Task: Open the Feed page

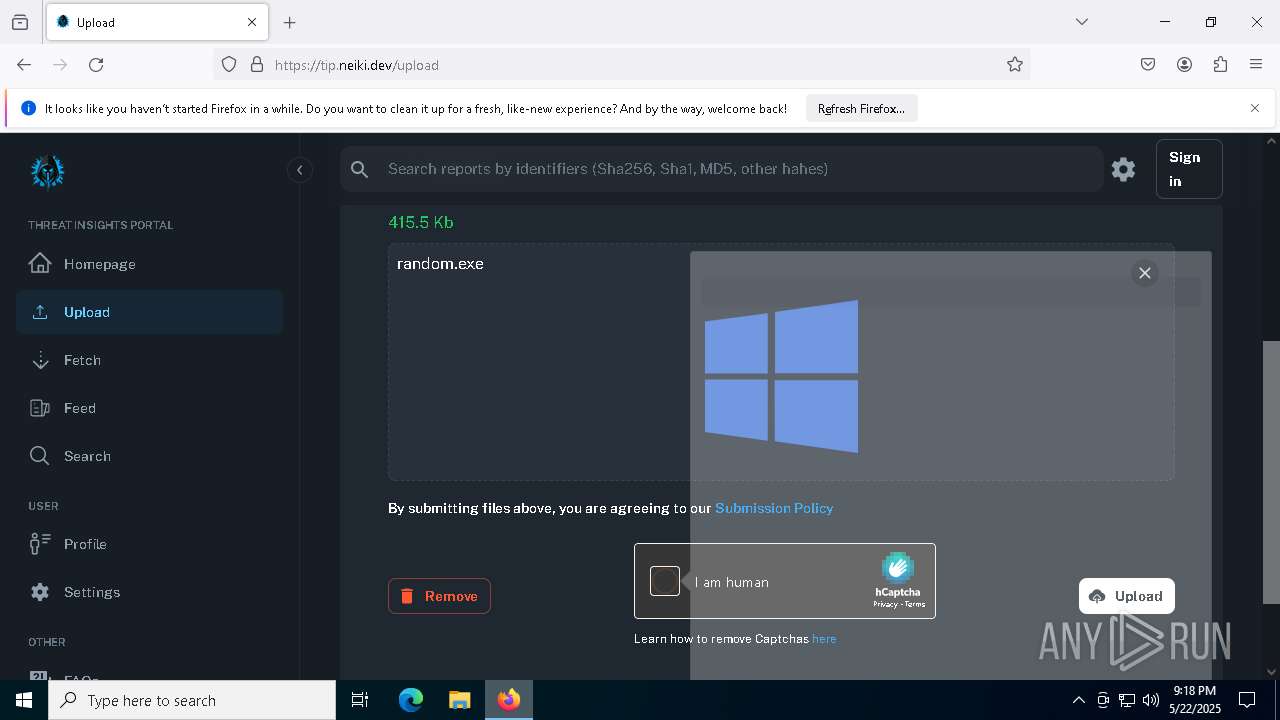Action: coord(149,408)
